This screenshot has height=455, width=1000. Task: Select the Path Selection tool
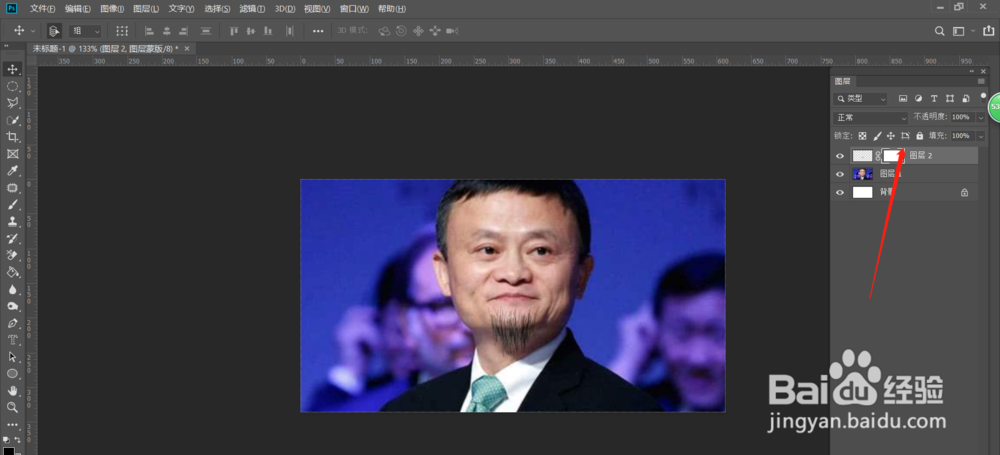click(12, 357)
